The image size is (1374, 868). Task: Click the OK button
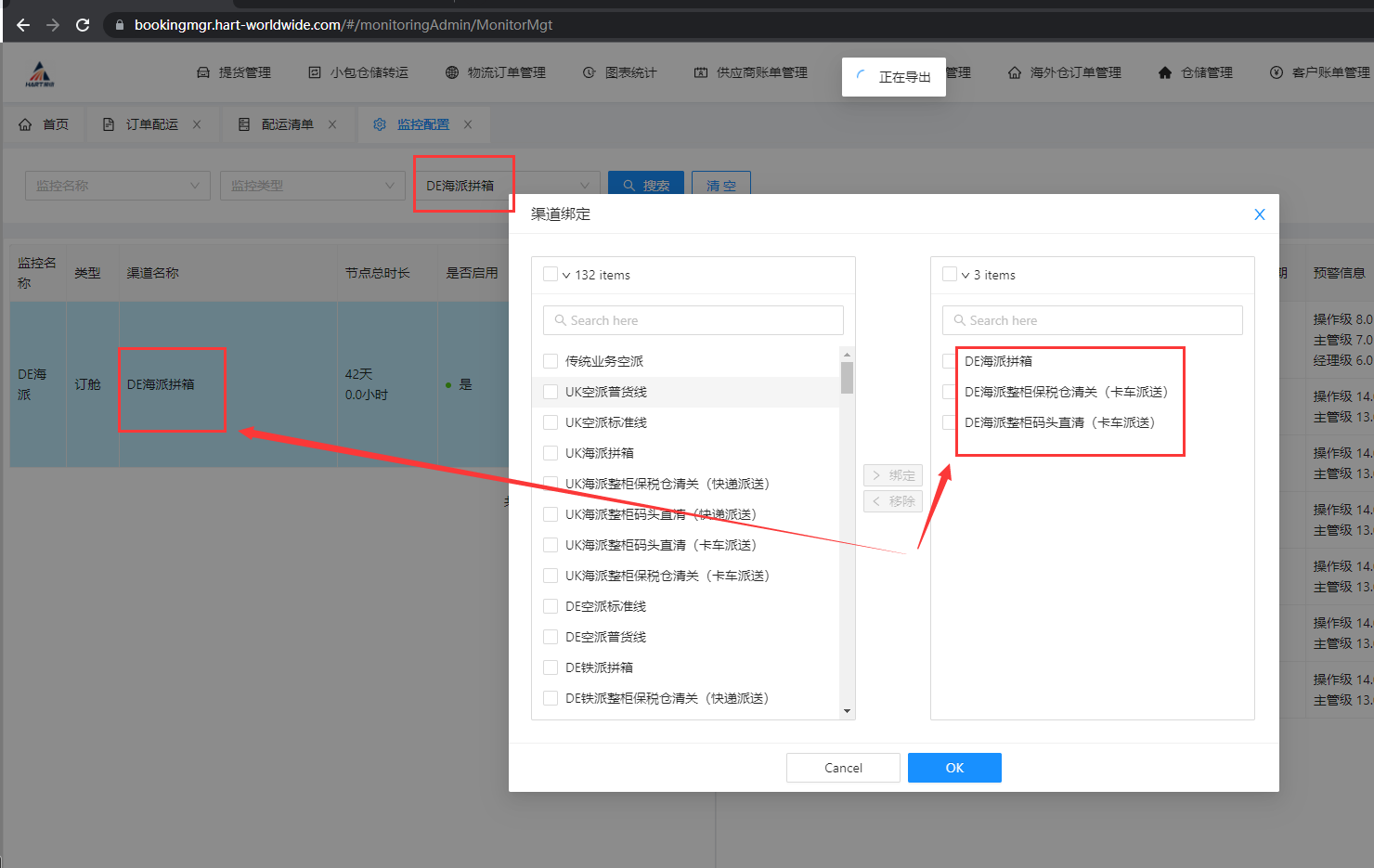pos(954,768)
